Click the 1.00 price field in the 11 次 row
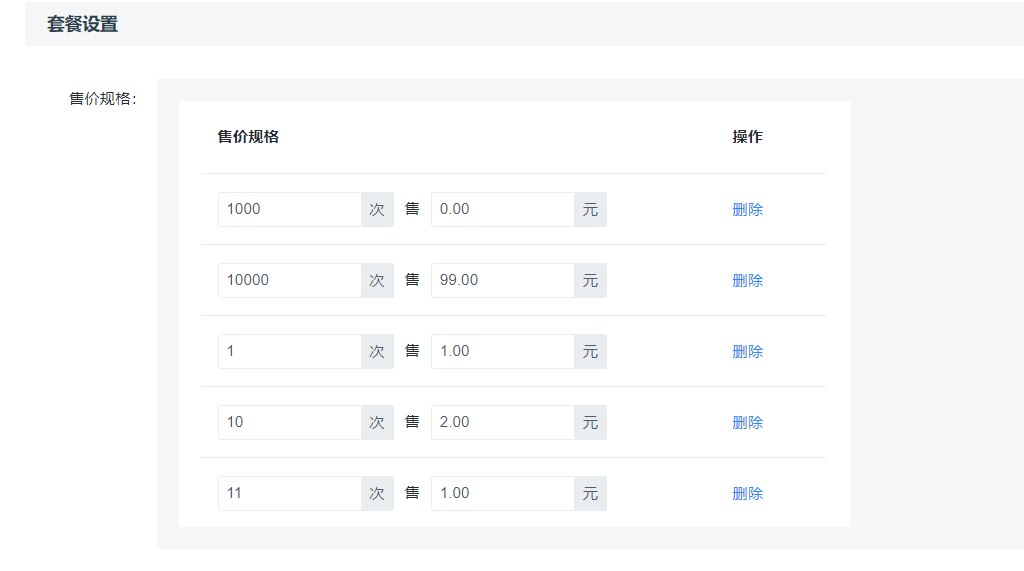1024x571 pixels. tap(502, 493)
